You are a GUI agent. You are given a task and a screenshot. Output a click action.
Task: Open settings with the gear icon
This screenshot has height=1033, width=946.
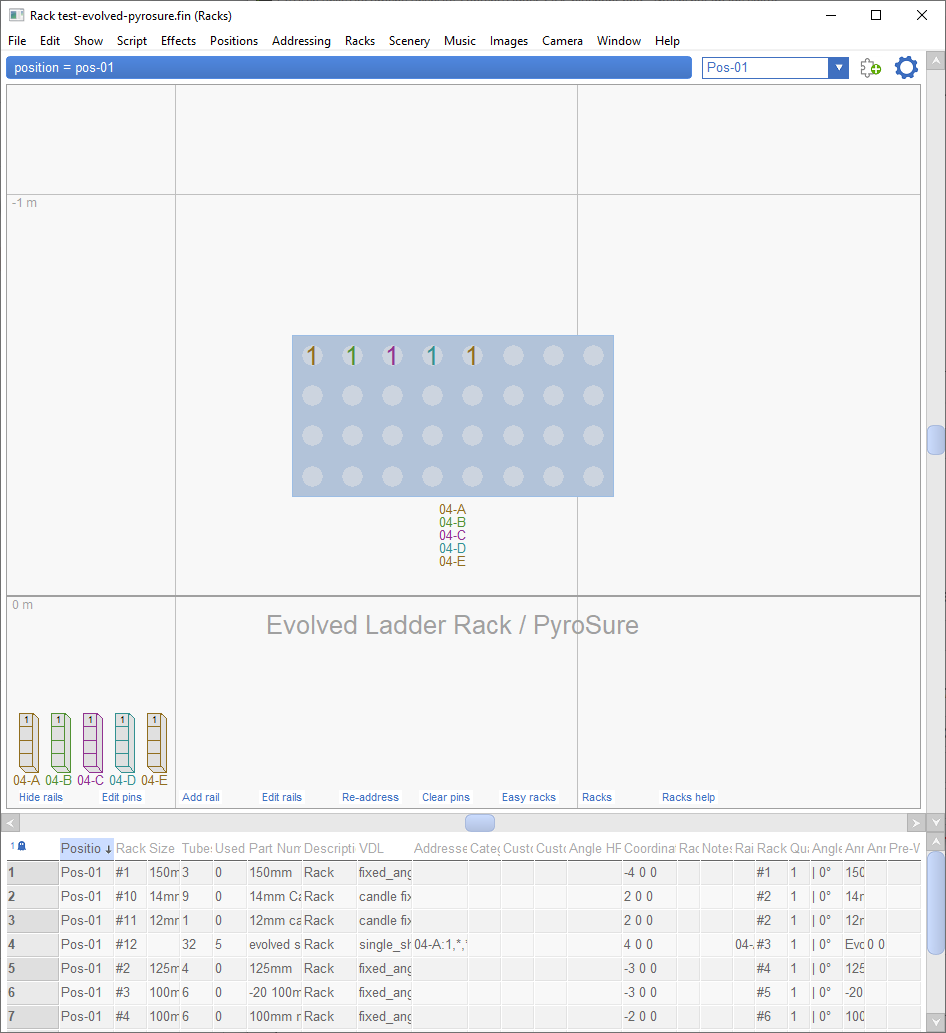pyautogui.click(x=906, y=67)
